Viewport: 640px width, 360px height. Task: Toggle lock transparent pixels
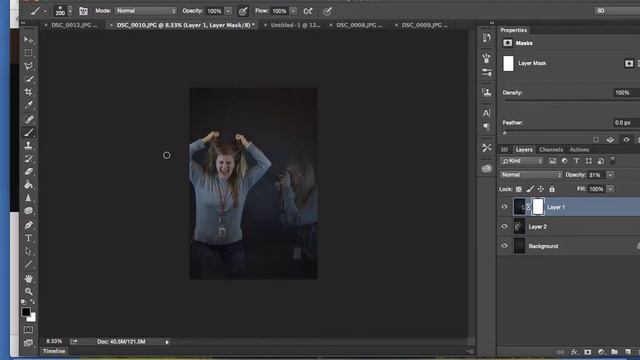tap(519, 189)
